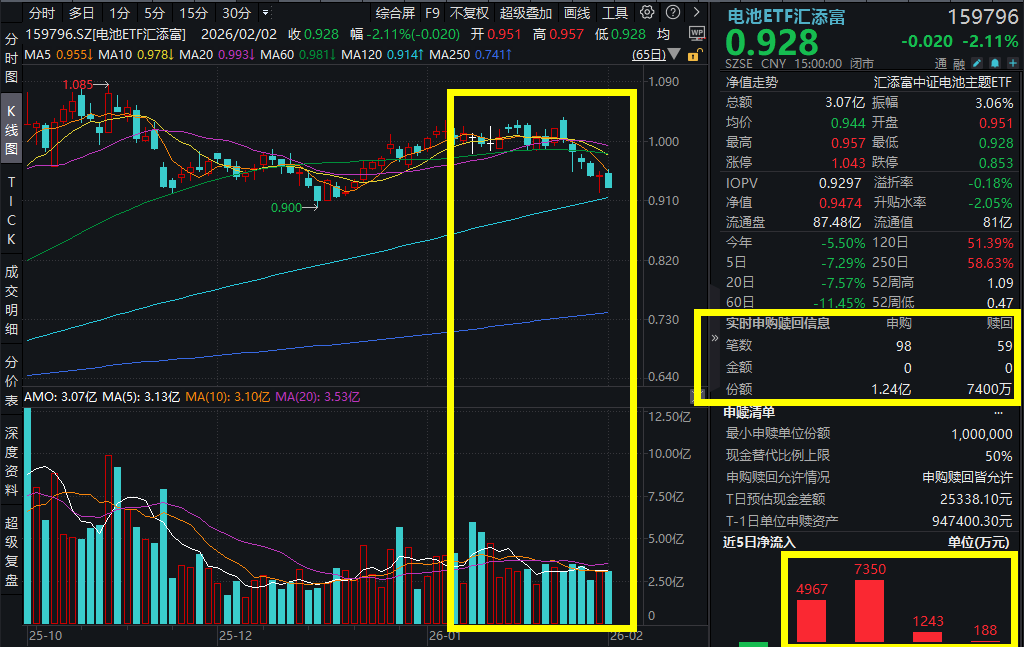Open the 30分 interval dropdown arrow
The image size is (1024, 647).
click(264, 13)
